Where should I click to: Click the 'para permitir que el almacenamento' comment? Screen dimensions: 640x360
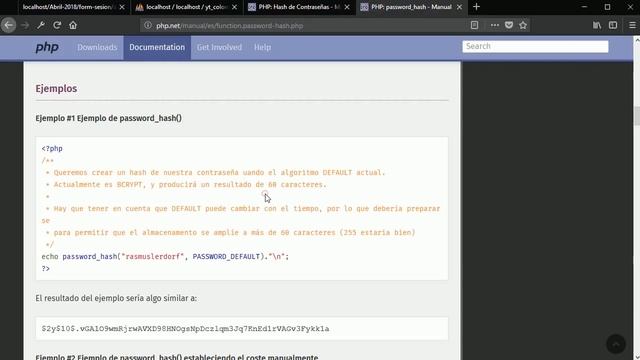230,233
